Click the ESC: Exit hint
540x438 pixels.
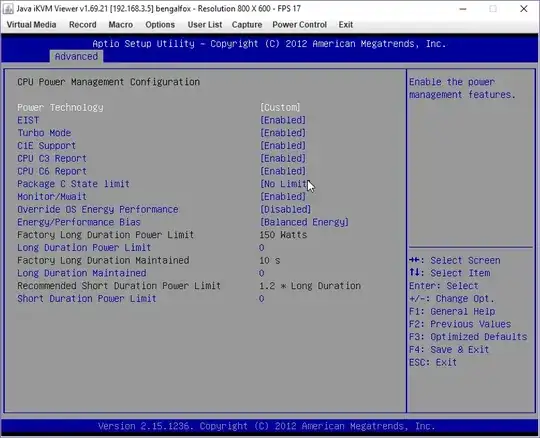(433, 362)
